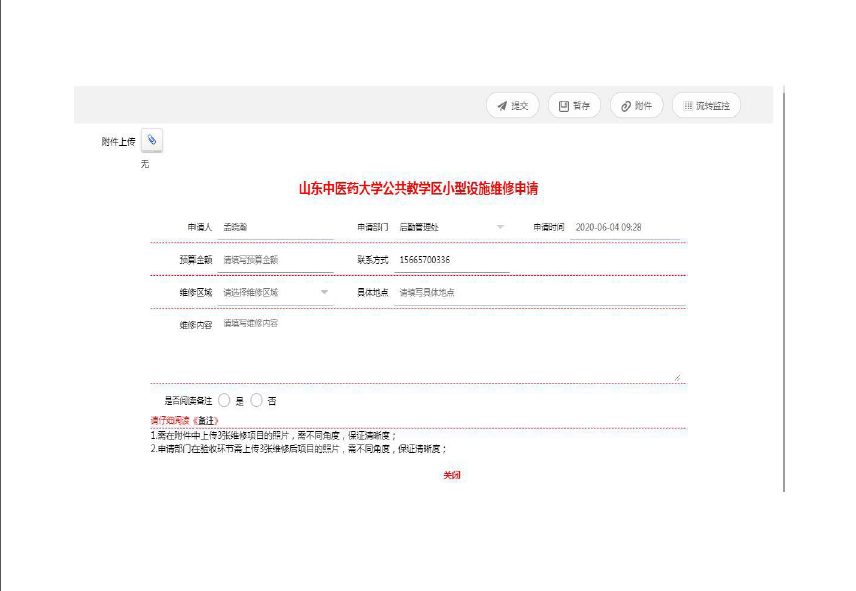Click the 附件上传 label
This screenshot has width=856, height=591.
(118, 142)
